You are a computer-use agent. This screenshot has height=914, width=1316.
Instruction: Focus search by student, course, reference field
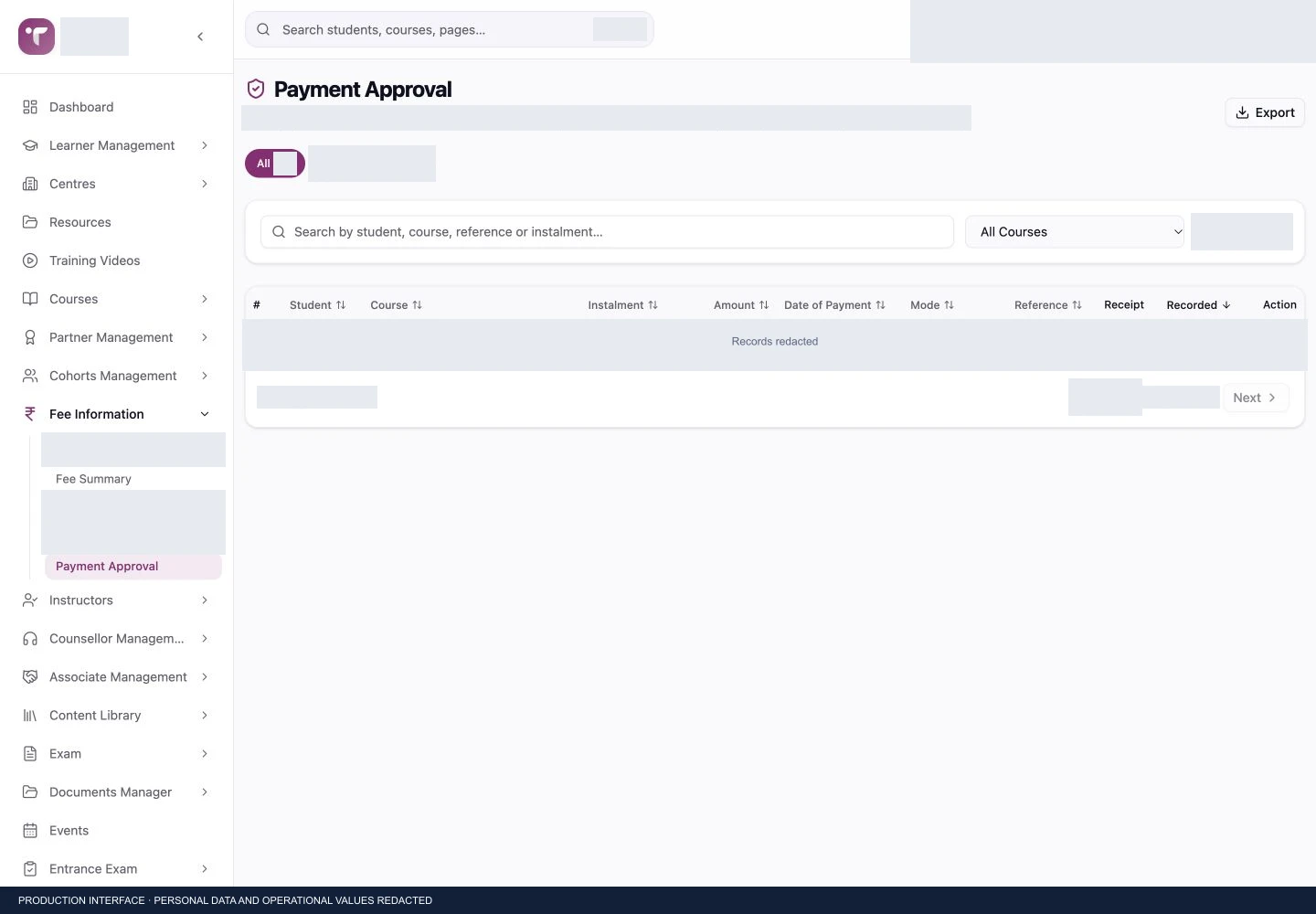click(x=607, y=232)
